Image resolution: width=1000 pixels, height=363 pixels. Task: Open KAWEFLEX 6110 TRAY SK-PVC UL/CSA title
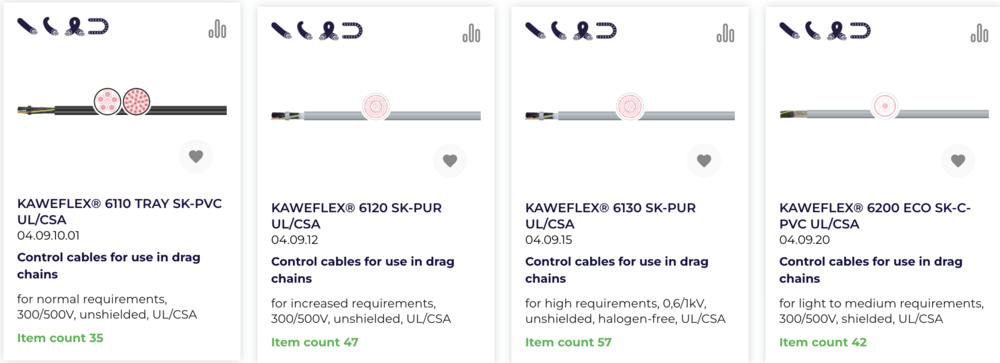pyautogui.click(x=119, y=212)
